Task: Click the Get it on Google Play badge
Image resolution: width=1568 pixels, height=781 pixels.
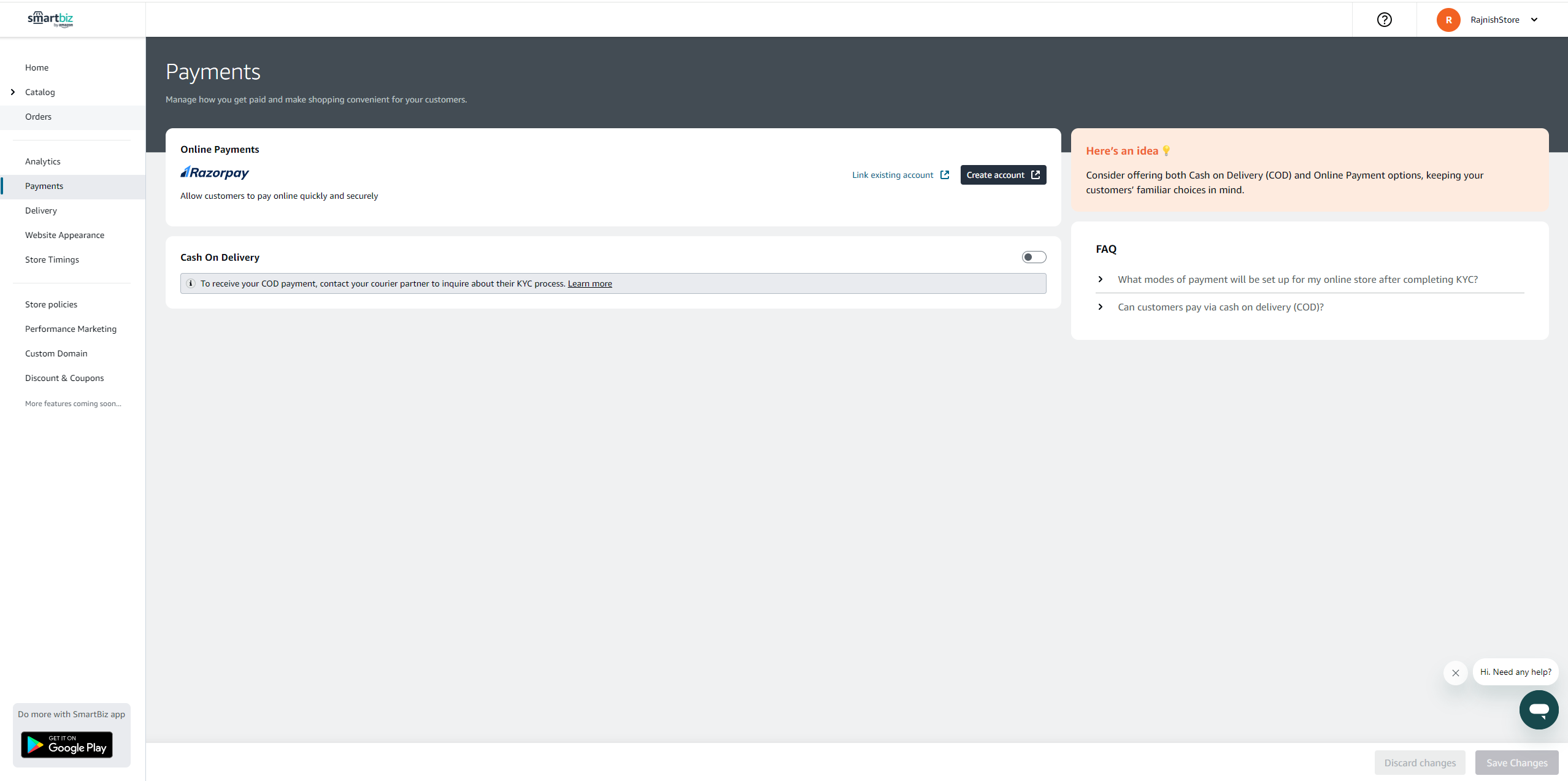Action: (x=66, y=744)
